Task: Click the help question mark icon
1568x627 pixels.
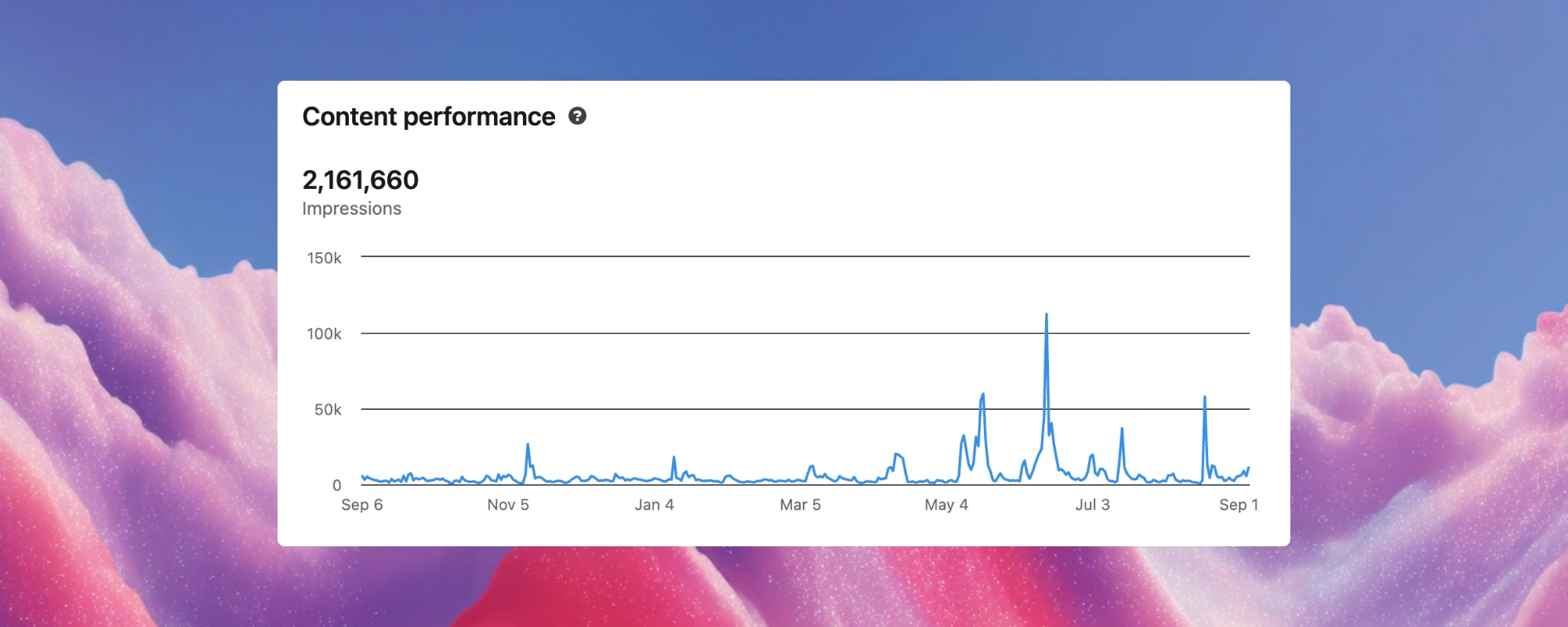Action: tap(577, 116)
